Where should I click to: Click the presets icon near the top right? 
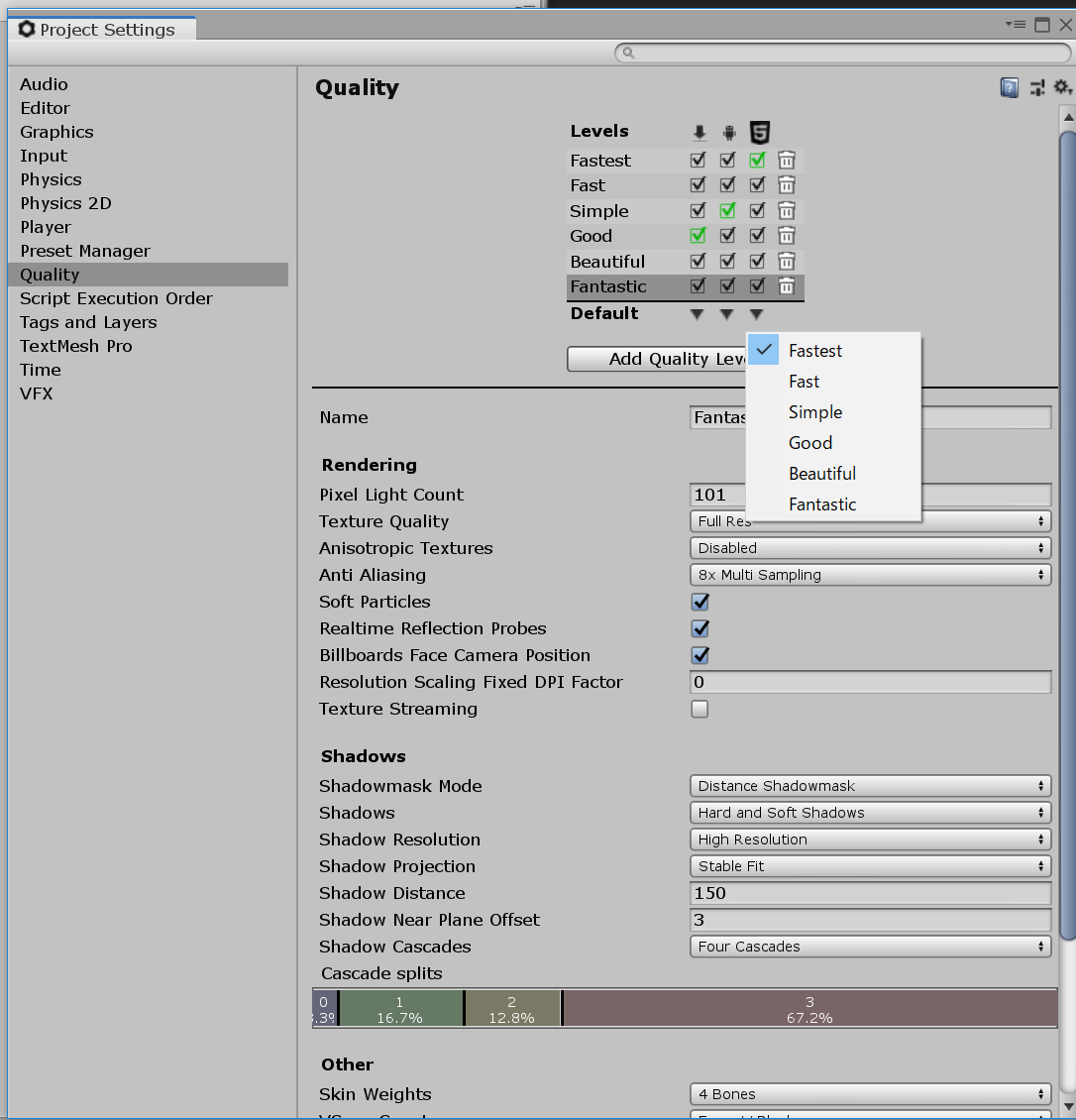(x=1036, y=87)
